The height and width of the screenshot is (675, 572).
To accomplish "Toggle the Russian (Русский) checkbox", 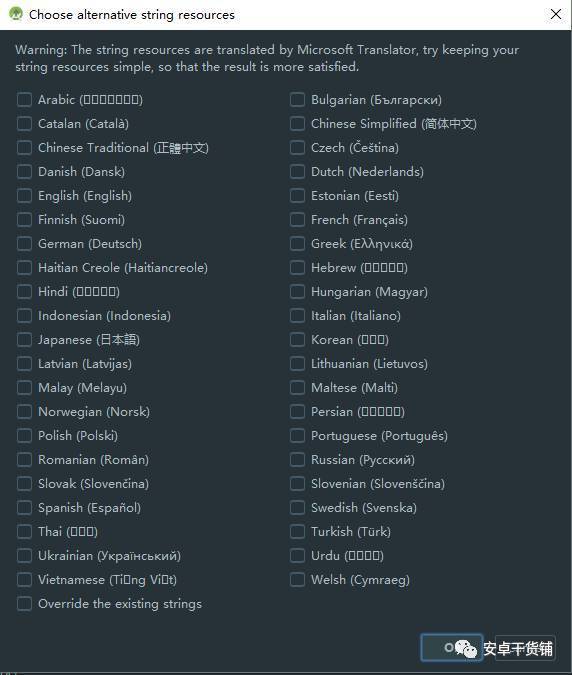I will [x=297, y=460].
